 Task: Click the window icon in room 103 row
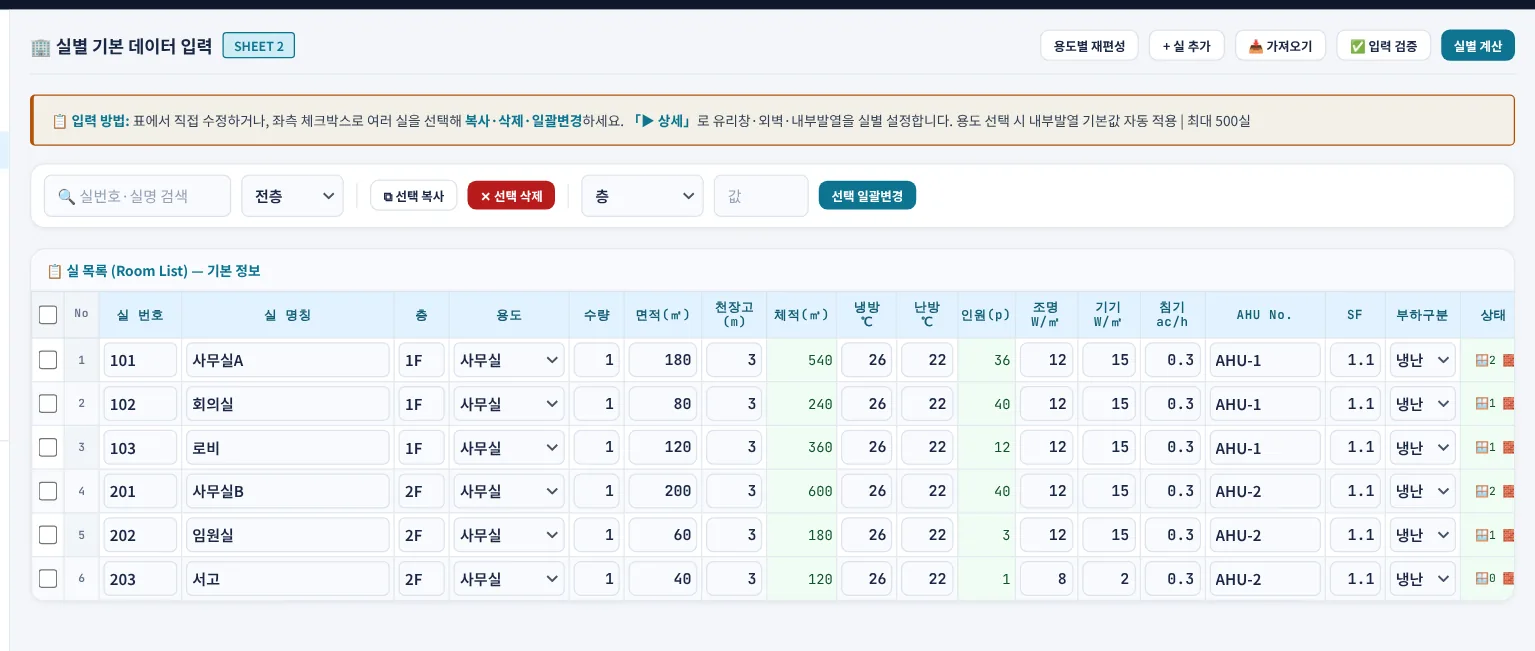[1482, 448]
